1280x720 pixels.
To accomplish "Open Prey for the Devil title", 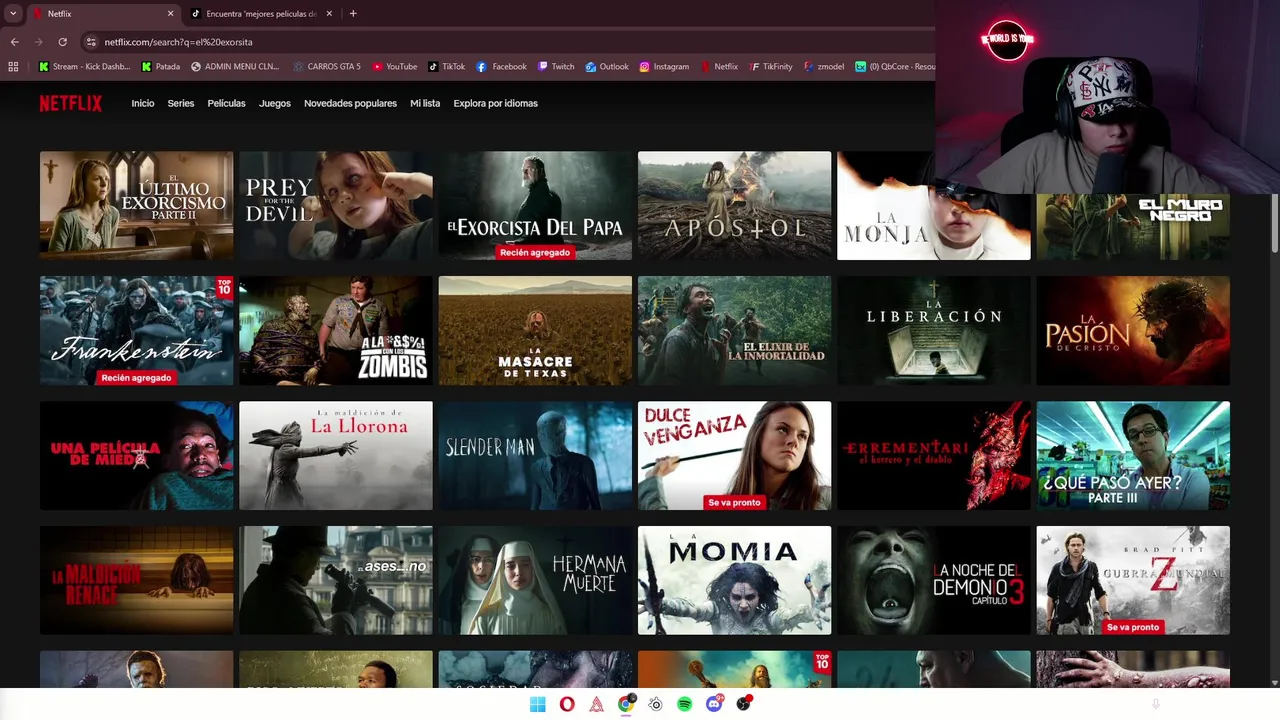I will [336, 205].
